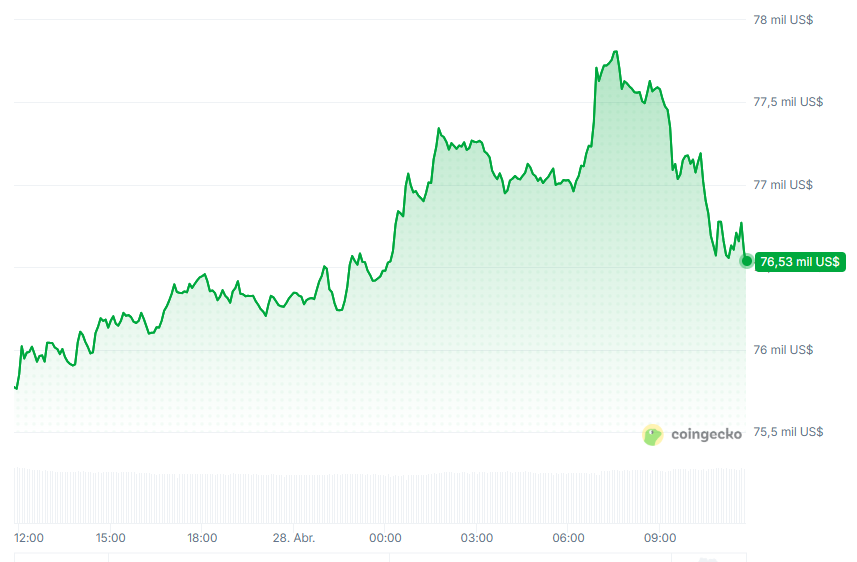Select the 12:00 time axis label
857x562 pixels.
(29, 538)
